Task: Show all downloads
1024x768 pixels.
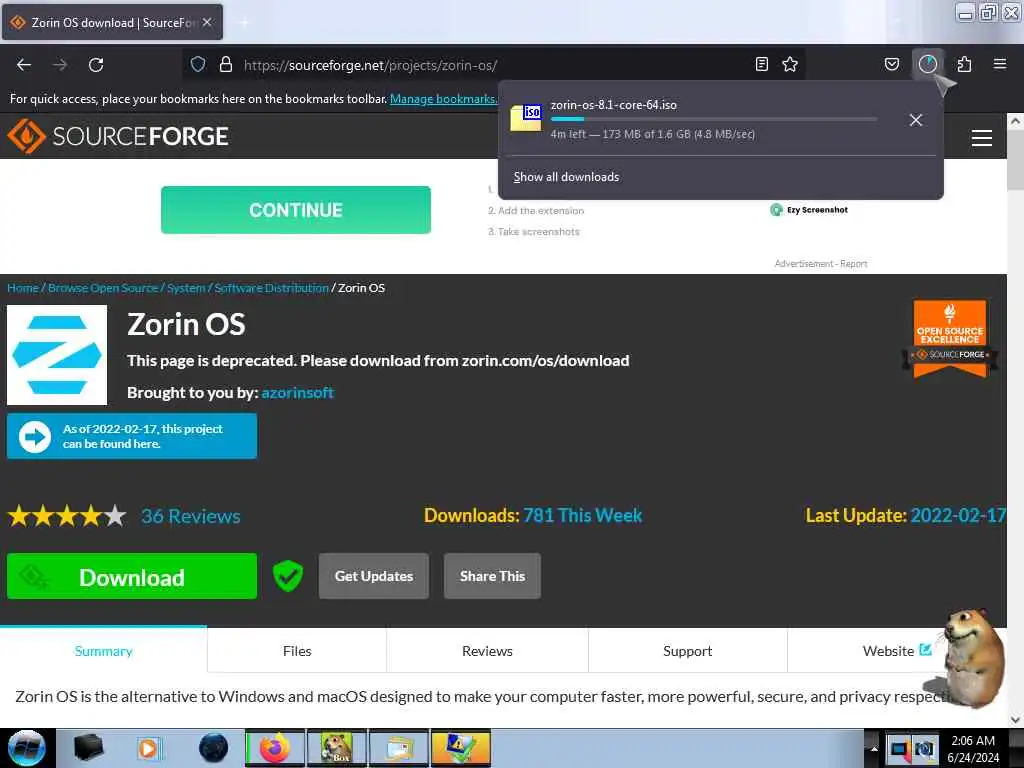Action: pyautogui.click(x=566, y=177)
